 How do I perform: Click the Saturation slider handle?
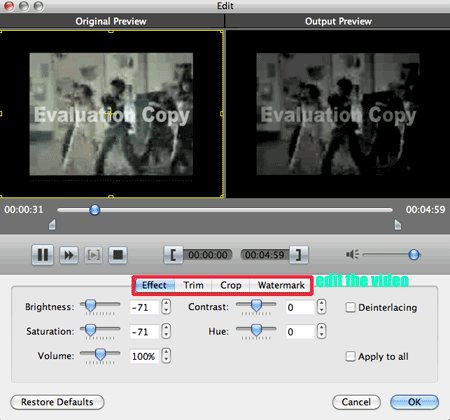(x=90, y=330)
